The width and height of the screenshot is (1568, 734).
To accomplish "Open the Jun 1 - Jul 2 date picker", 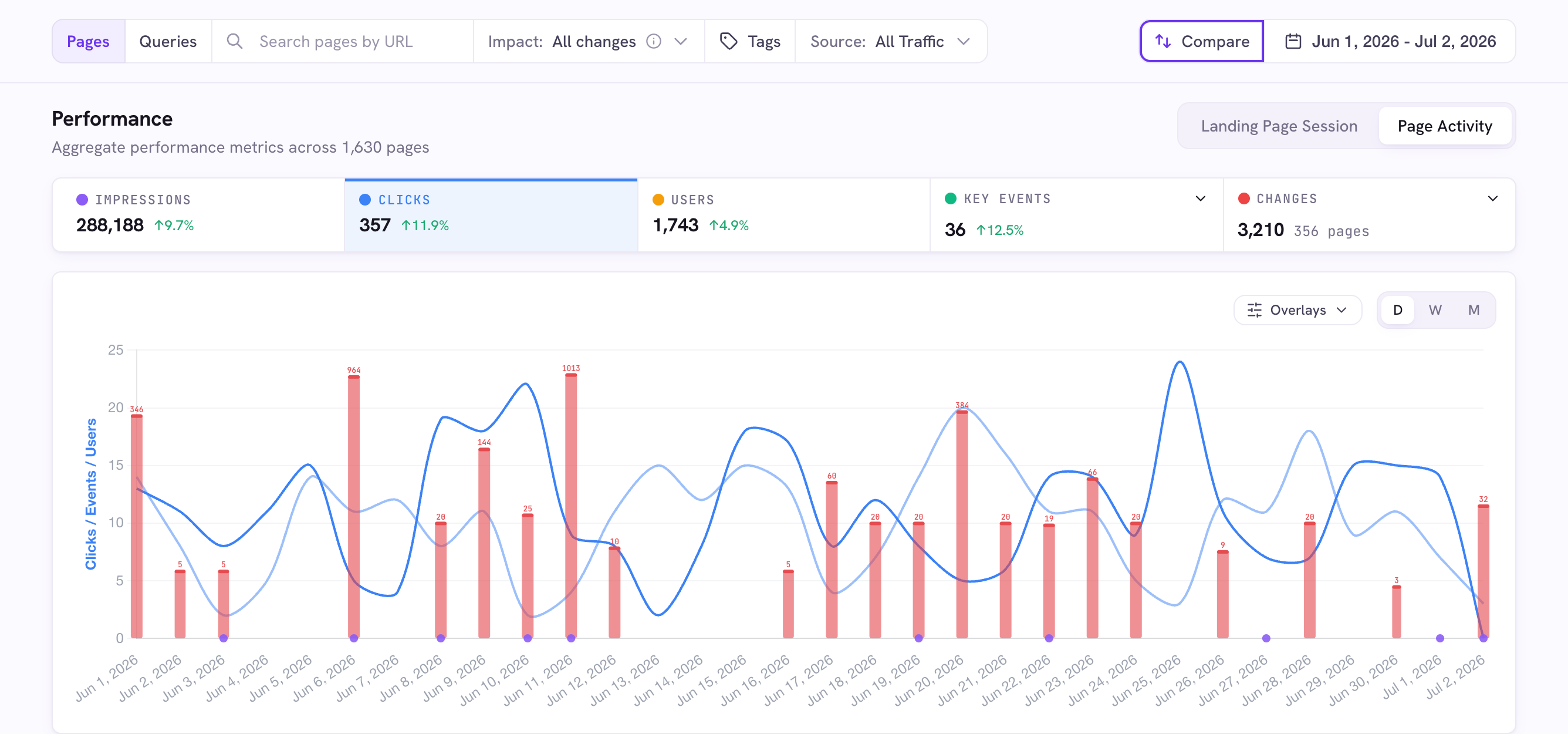I will [x=1390, y=42].
